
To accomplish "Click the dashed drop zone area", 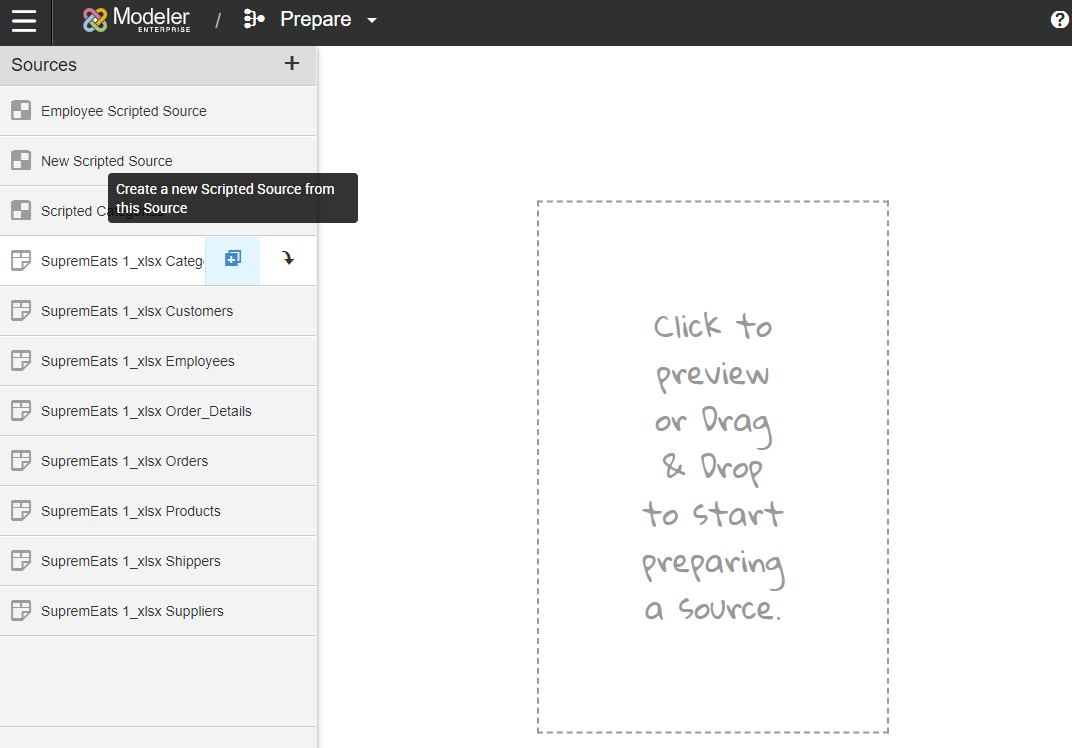I will [x=712, y=466].
